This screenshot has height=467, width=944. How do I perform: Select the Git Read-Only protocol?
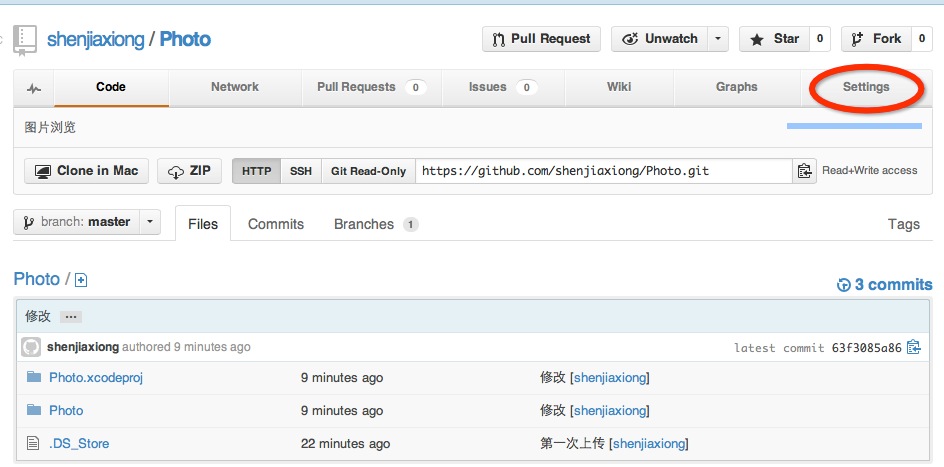[x=368, y=171]
